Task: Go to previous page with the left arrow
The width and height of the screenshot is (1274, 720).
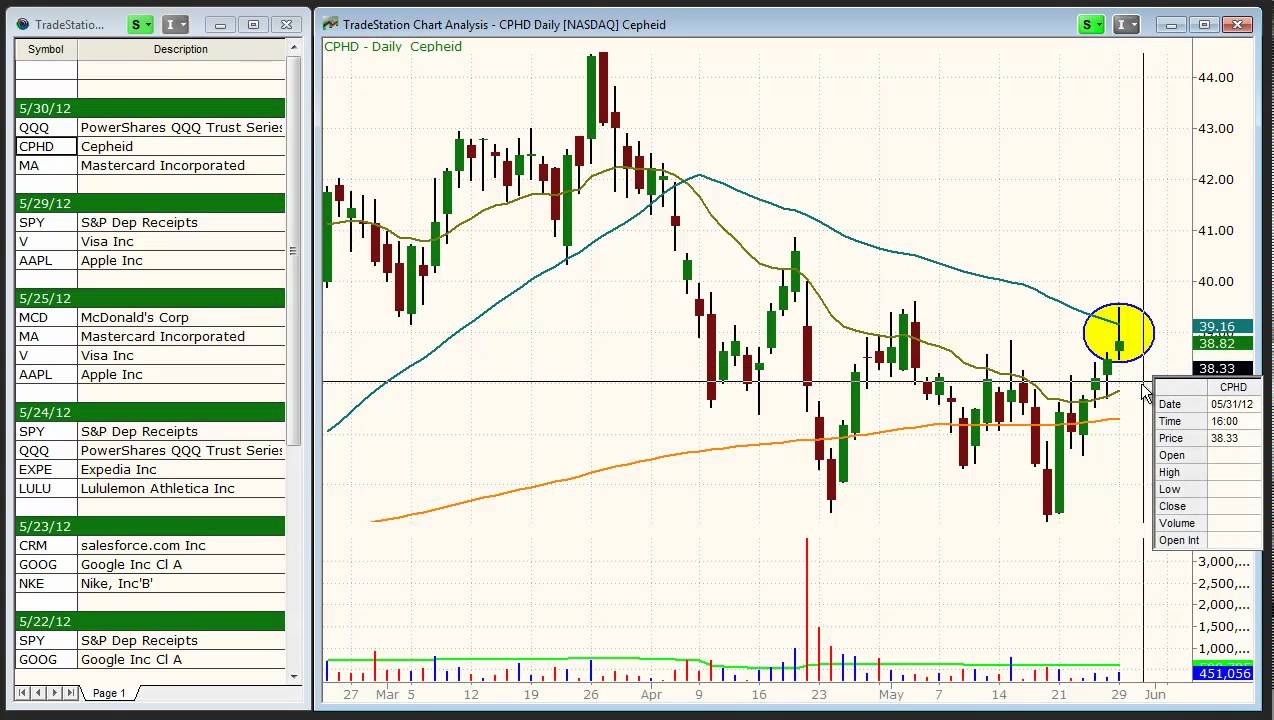Action: [x=40, y=692]
